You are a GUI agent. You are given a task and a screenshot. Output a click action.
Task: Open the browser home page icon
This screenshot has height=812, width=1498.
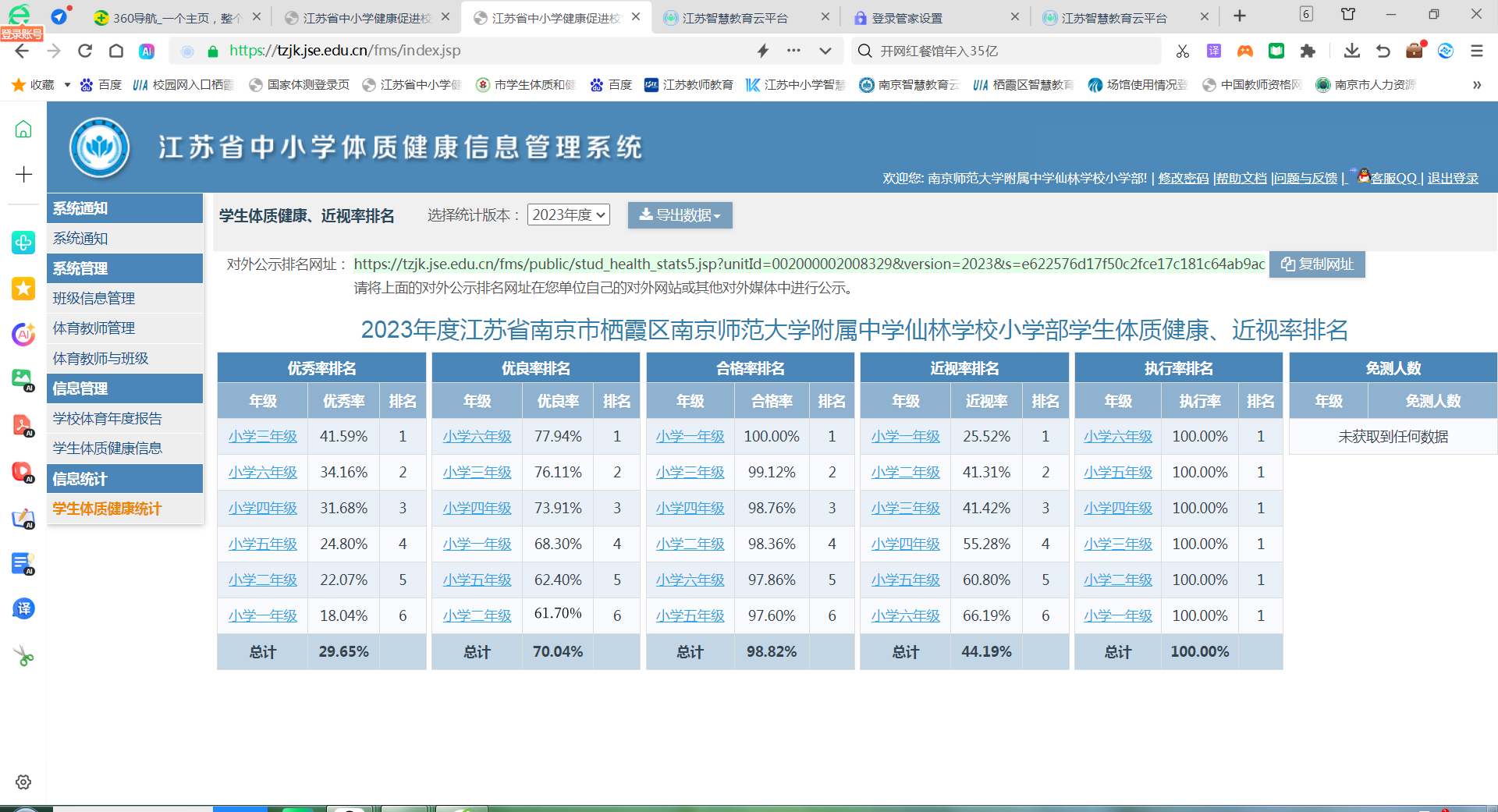pos(116,51)
